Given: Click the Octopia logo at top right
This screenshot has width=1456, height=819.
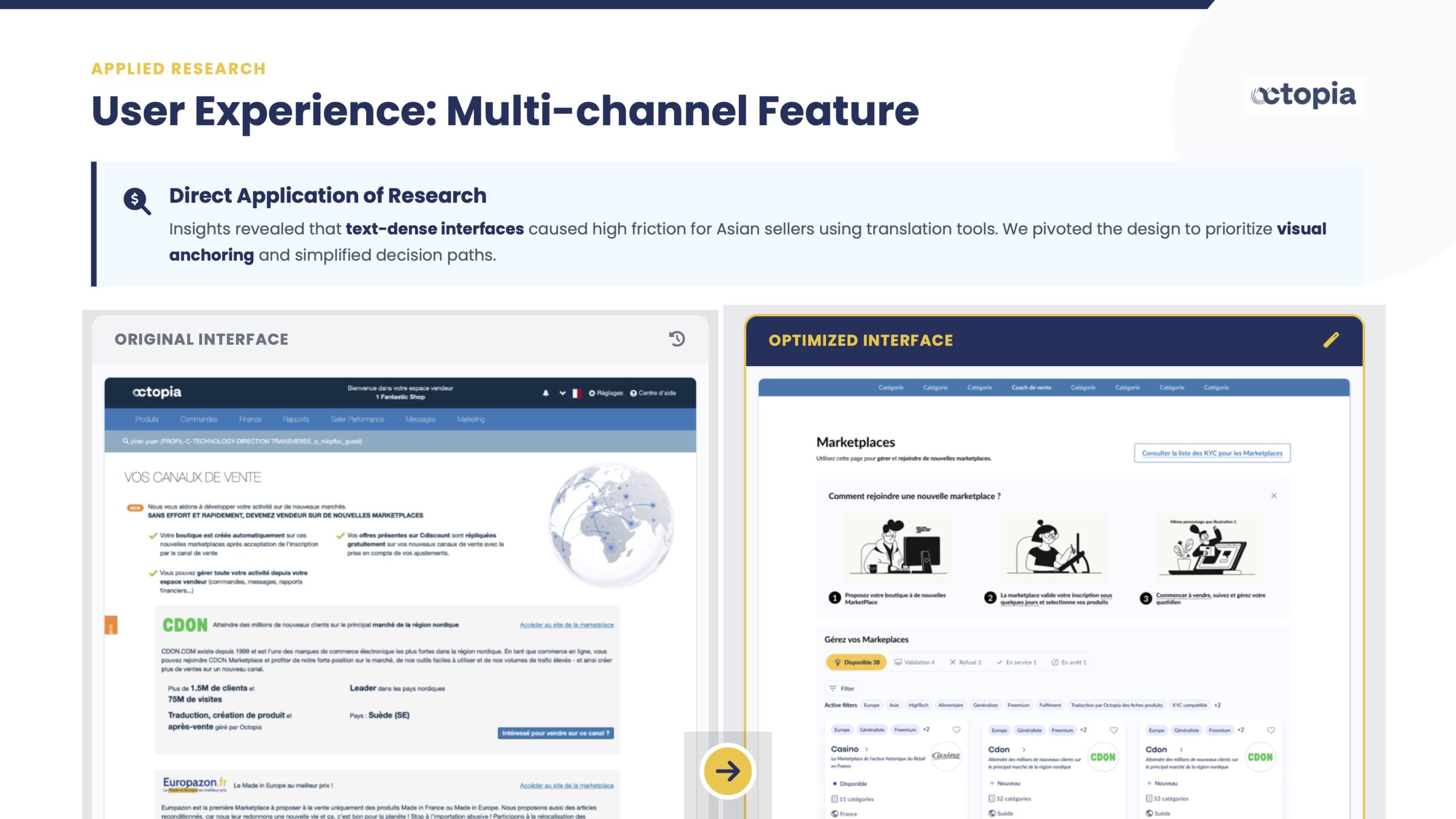Looking at the screenshot, I should (x=1304, y=95).
